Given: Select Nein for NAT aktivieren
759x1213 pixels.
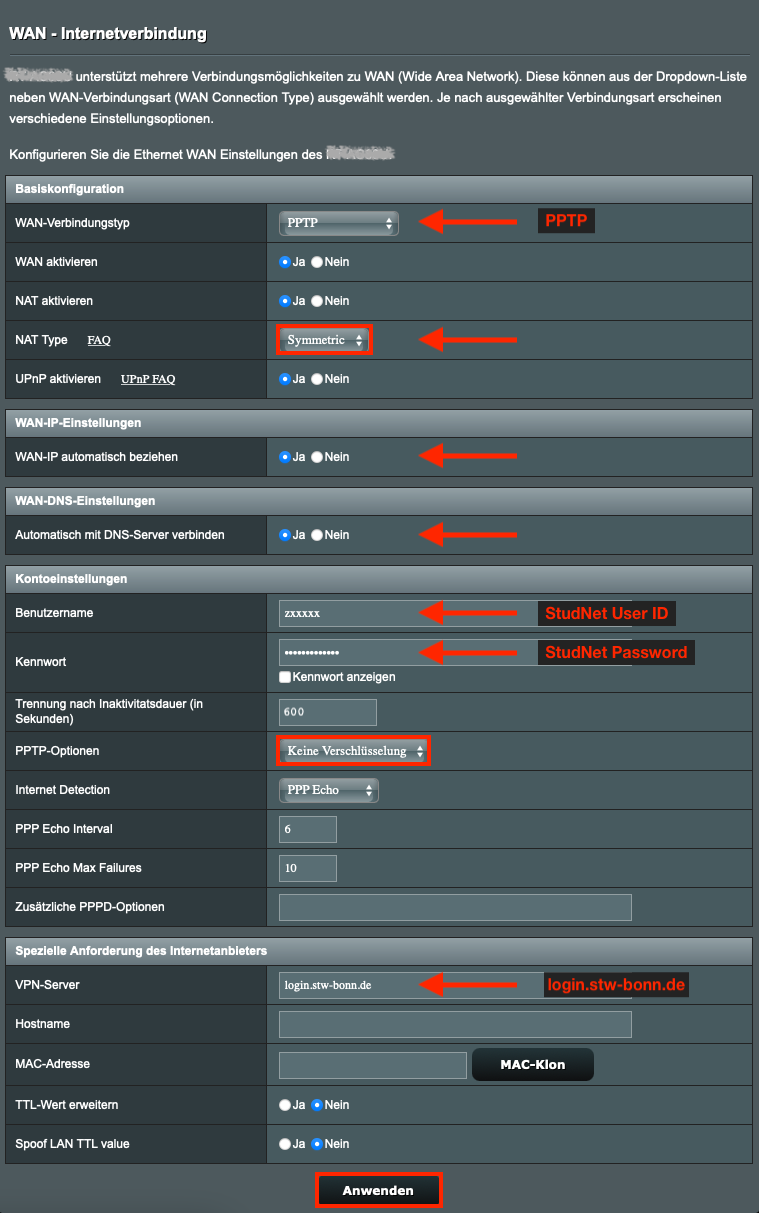Looking at the screenshot, I should tap(318, 301).
